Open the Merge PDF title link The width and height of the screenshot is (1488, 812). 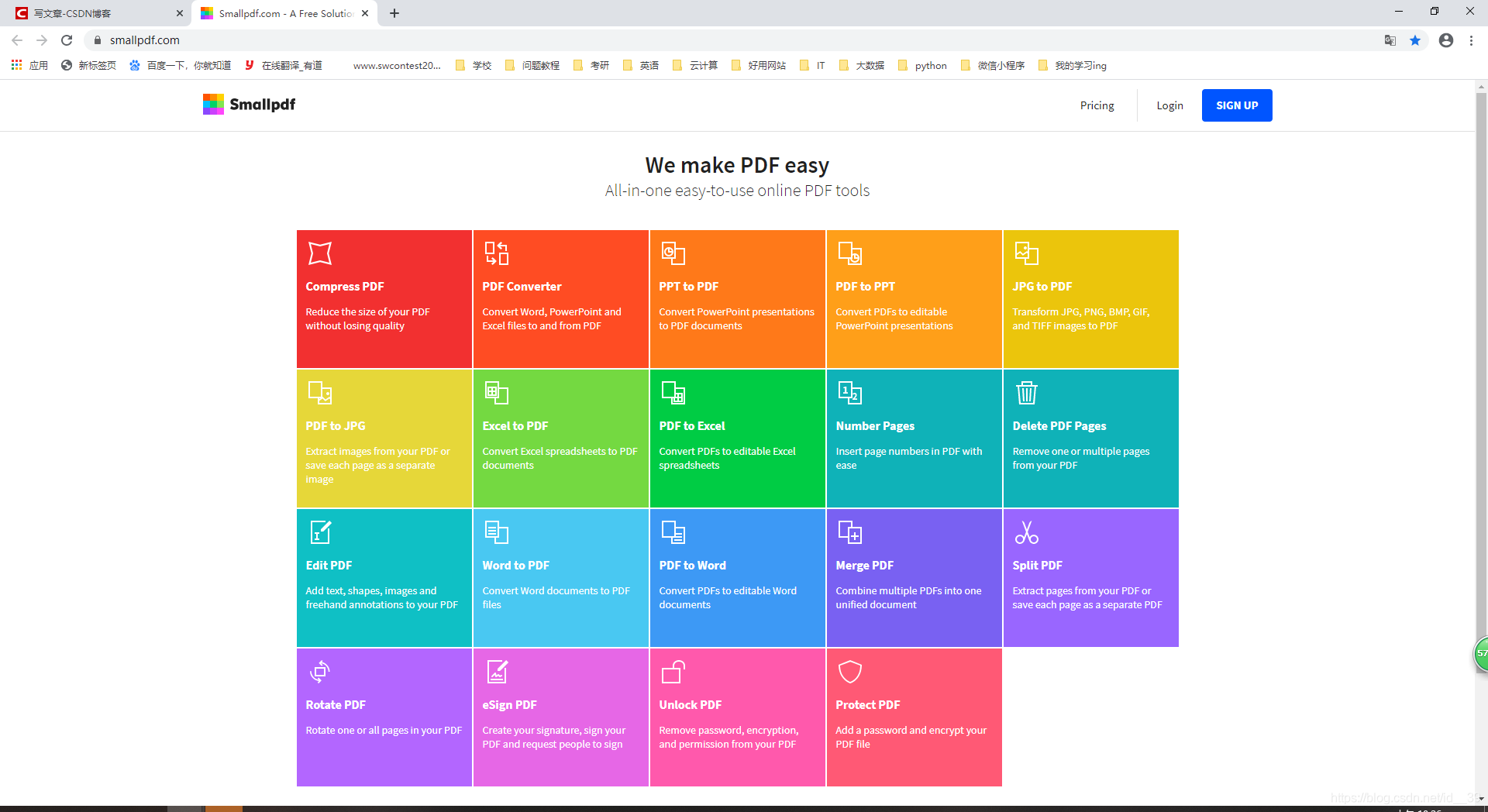tap(864, 566)
